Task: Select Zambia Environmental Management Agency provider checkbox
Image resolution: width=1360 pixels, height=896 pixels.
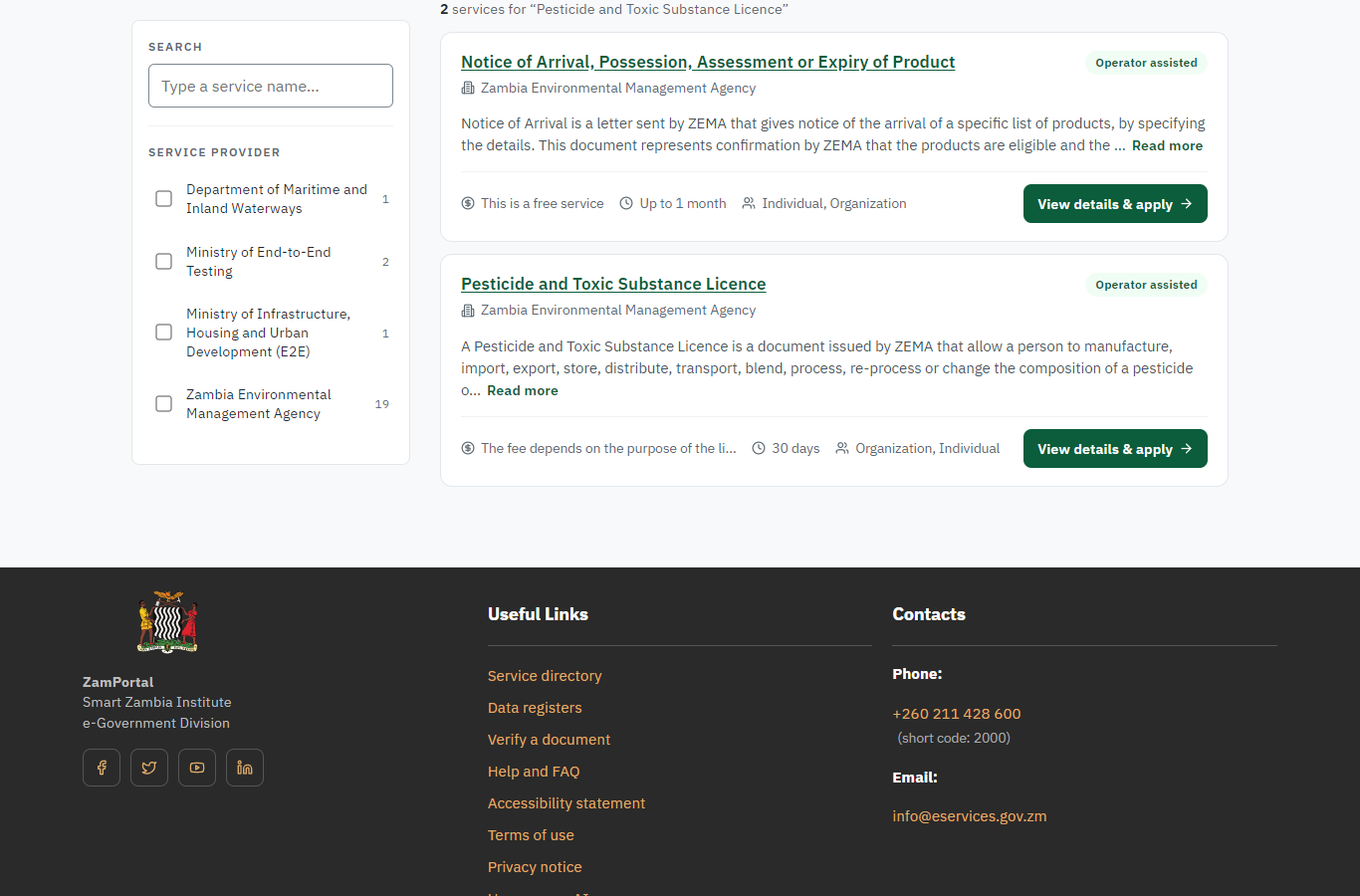Action: pyautogui.click(x=164, y=404)
